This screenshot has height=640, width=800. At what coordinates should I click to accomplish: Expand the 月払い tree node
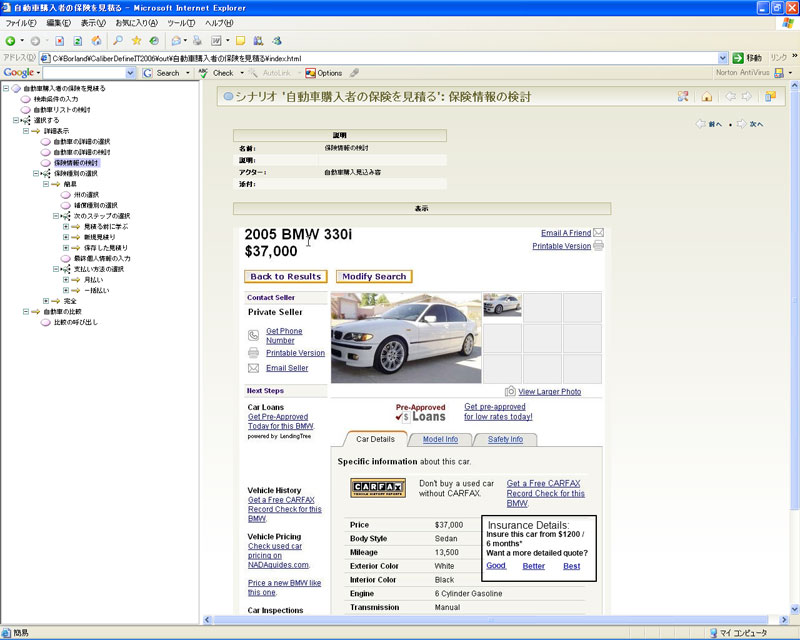pos(66,280)
